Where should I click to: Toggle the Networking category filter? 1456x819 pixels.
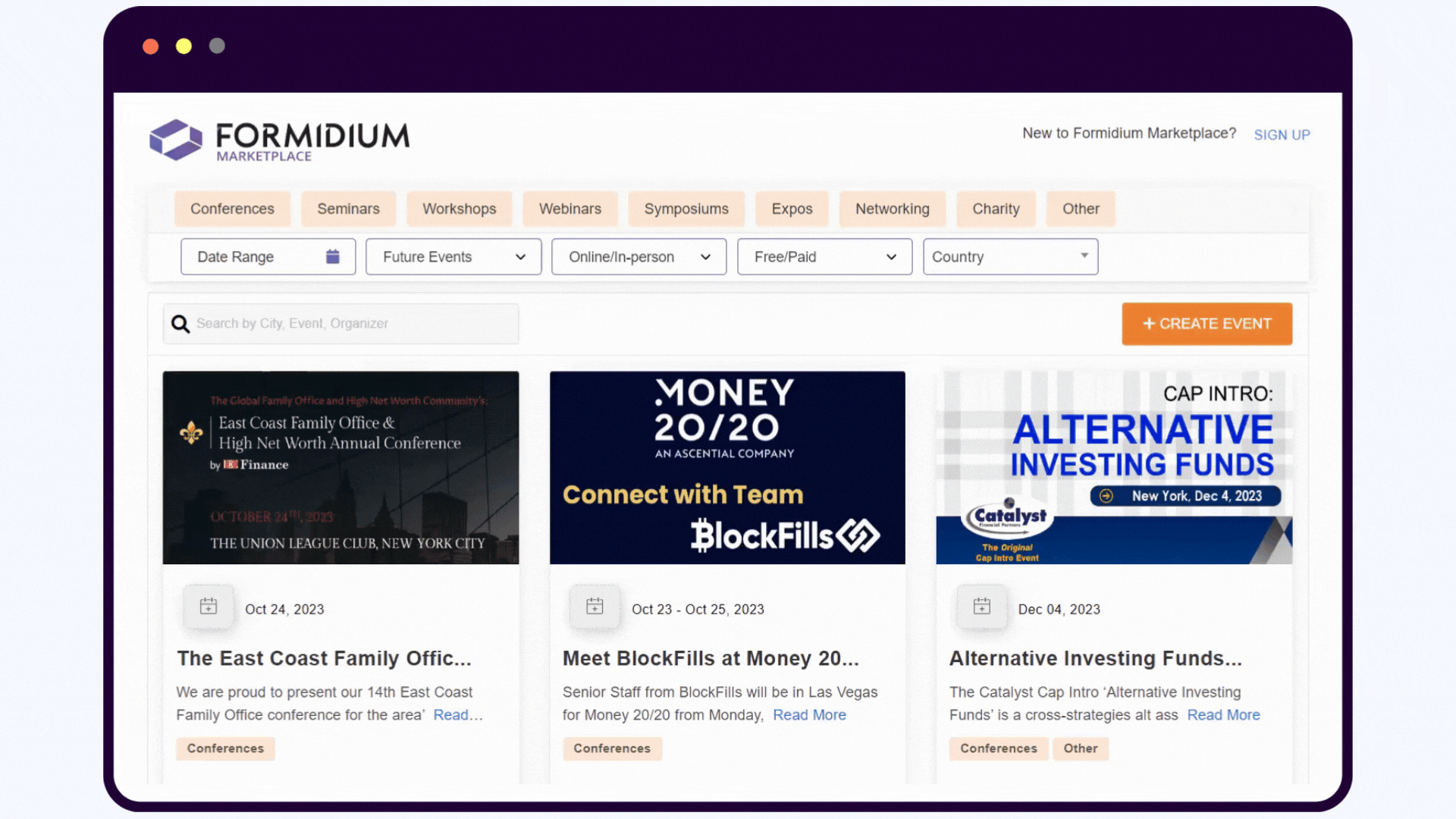(x=892, y=209)
